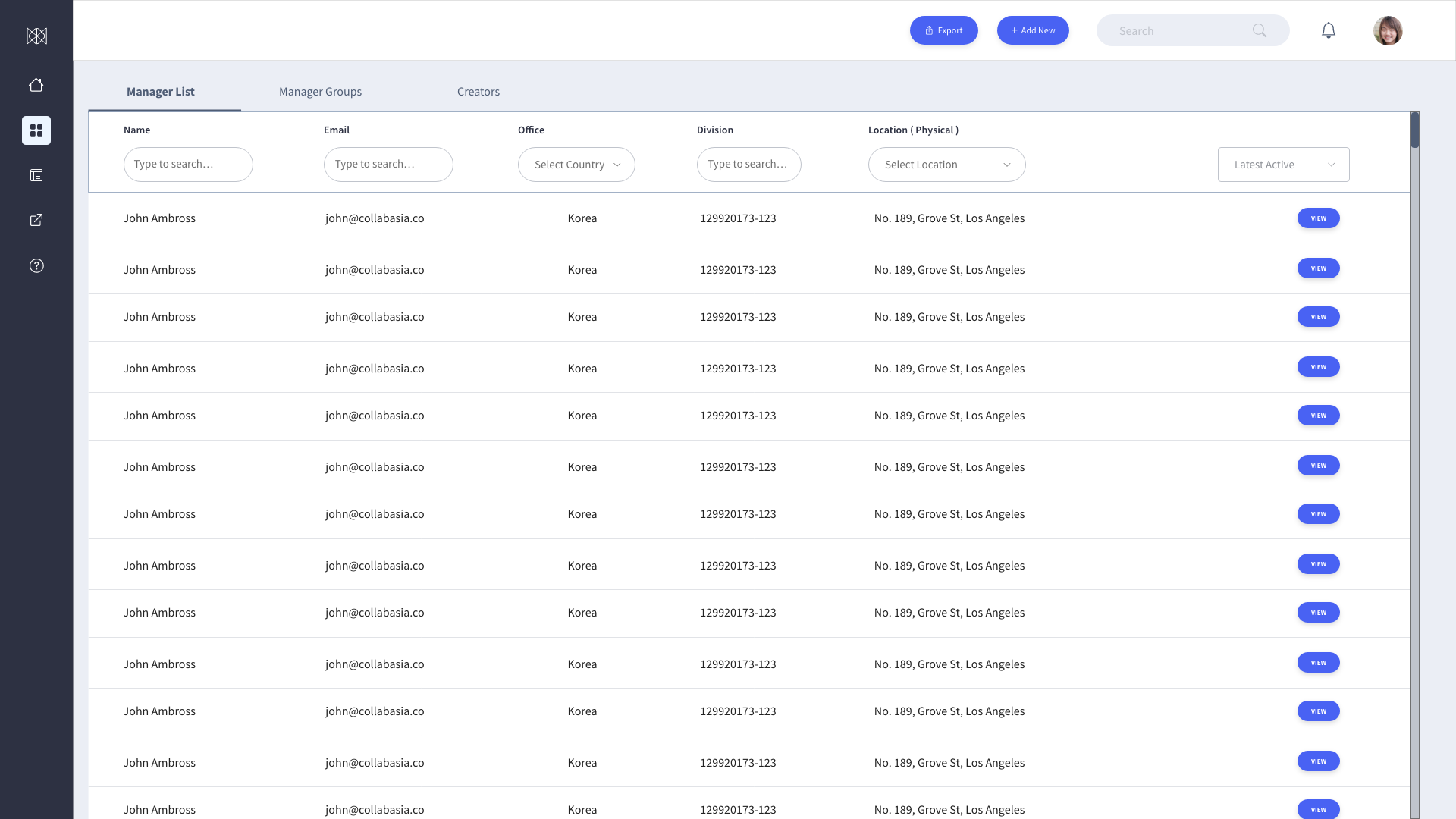
Task: Expand the Select Country dropdown
Action: 576,165
